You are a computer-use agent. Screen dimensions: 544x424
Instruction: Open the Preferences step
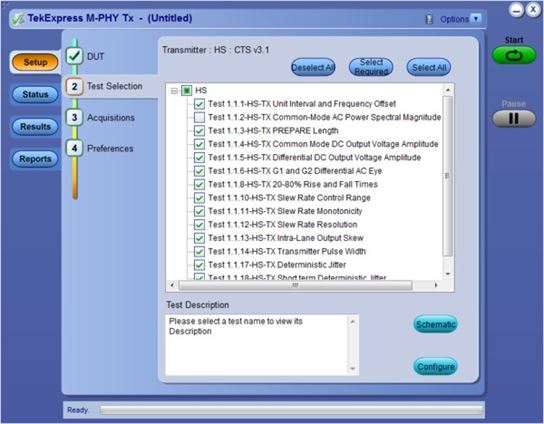[110, 149]
